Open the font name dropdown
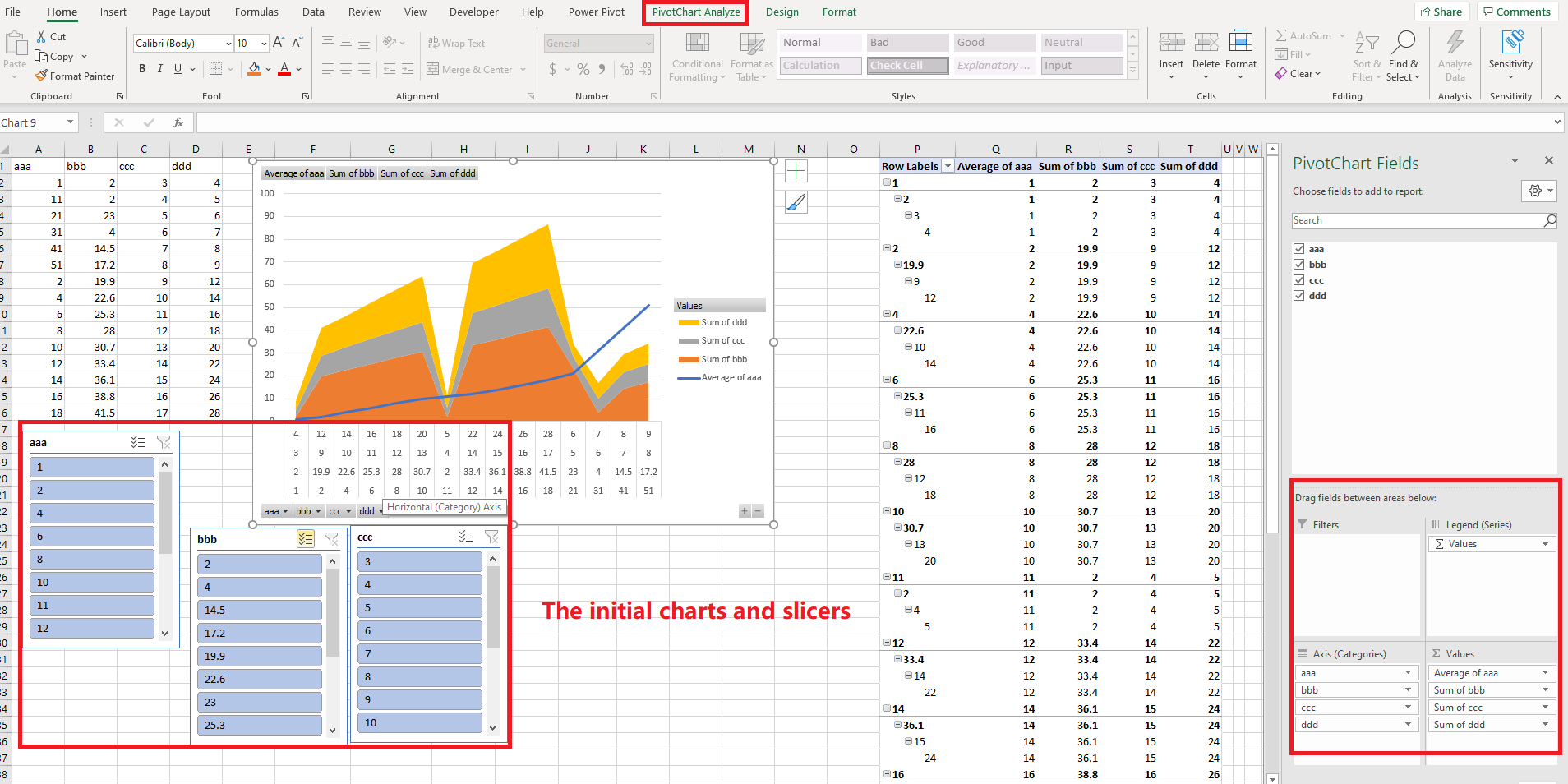The width and height of the screenshot is (1568, 784). click(x=228, y=44)
